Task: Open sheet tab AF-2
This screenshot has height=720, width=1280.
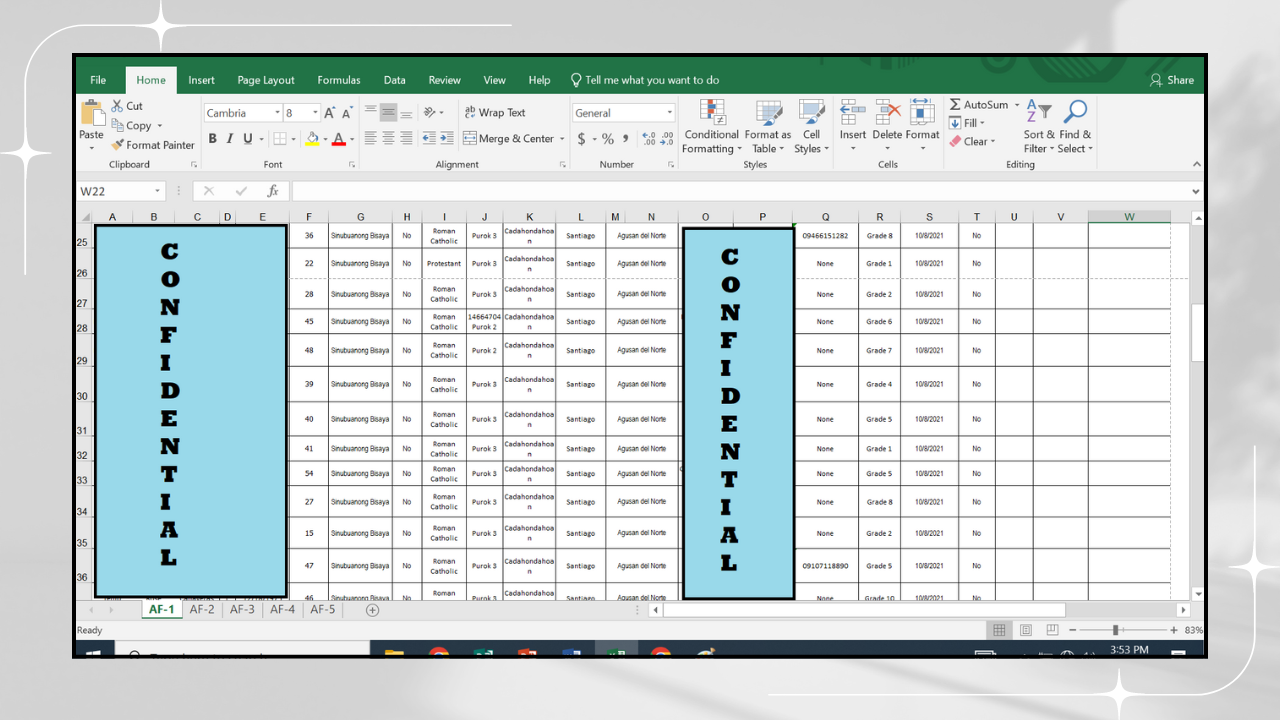Action: [202, 609]
